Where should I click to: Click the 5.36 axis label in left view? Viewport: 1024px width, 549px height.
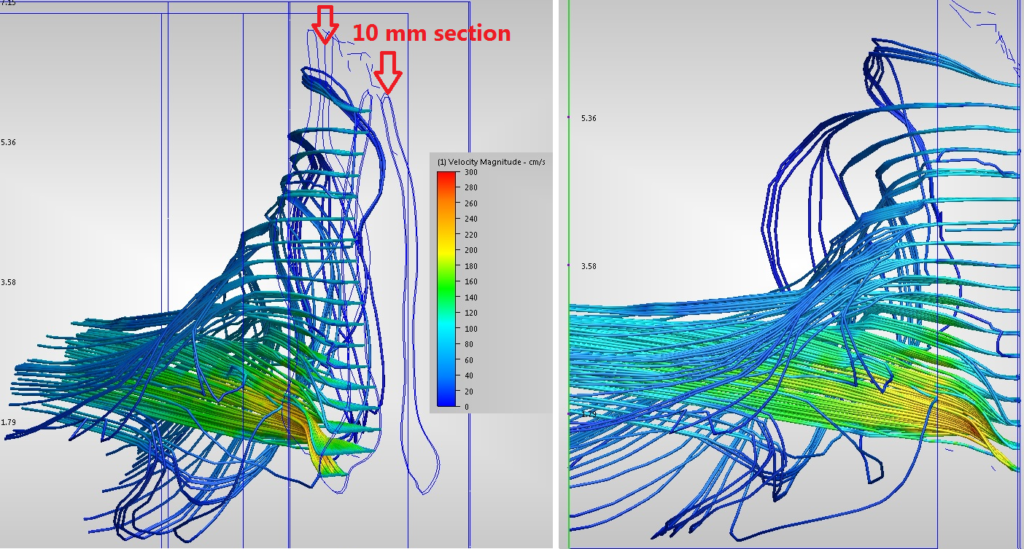[x=9, y=142]
